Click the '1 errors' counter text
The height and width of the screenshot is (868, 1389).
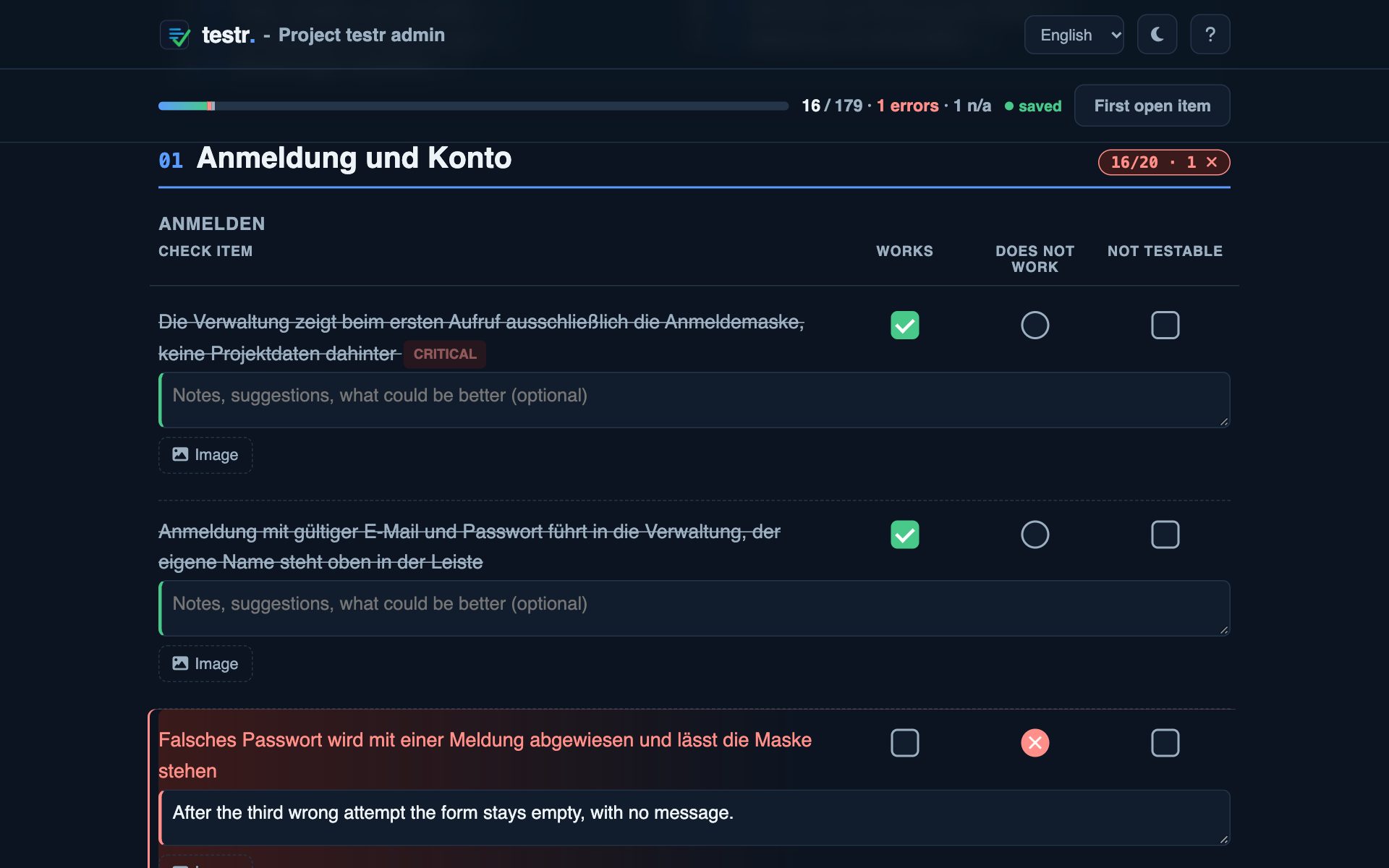[907, 106]
